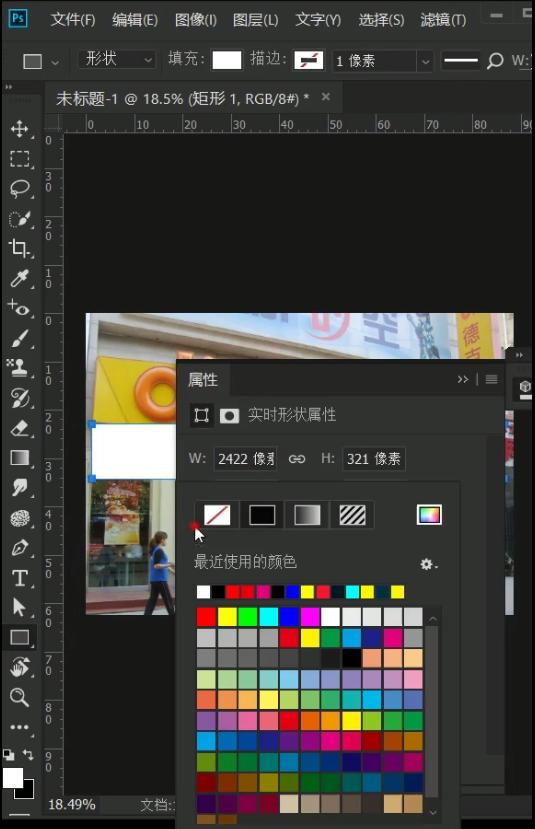Reset default foreground background colors

8,754
